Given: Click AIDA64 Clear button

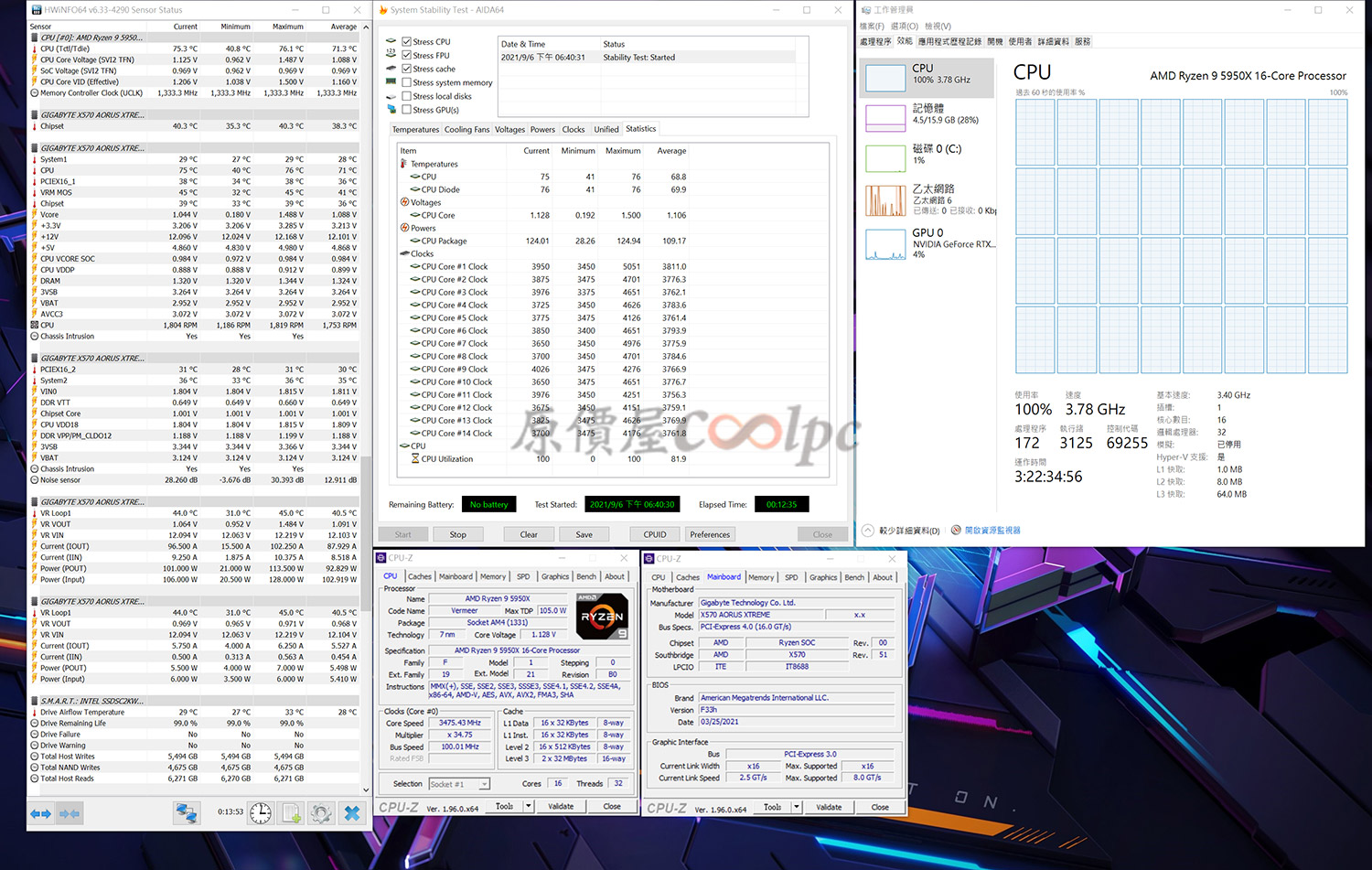Looking at the screenshot, I should (529, 534).
